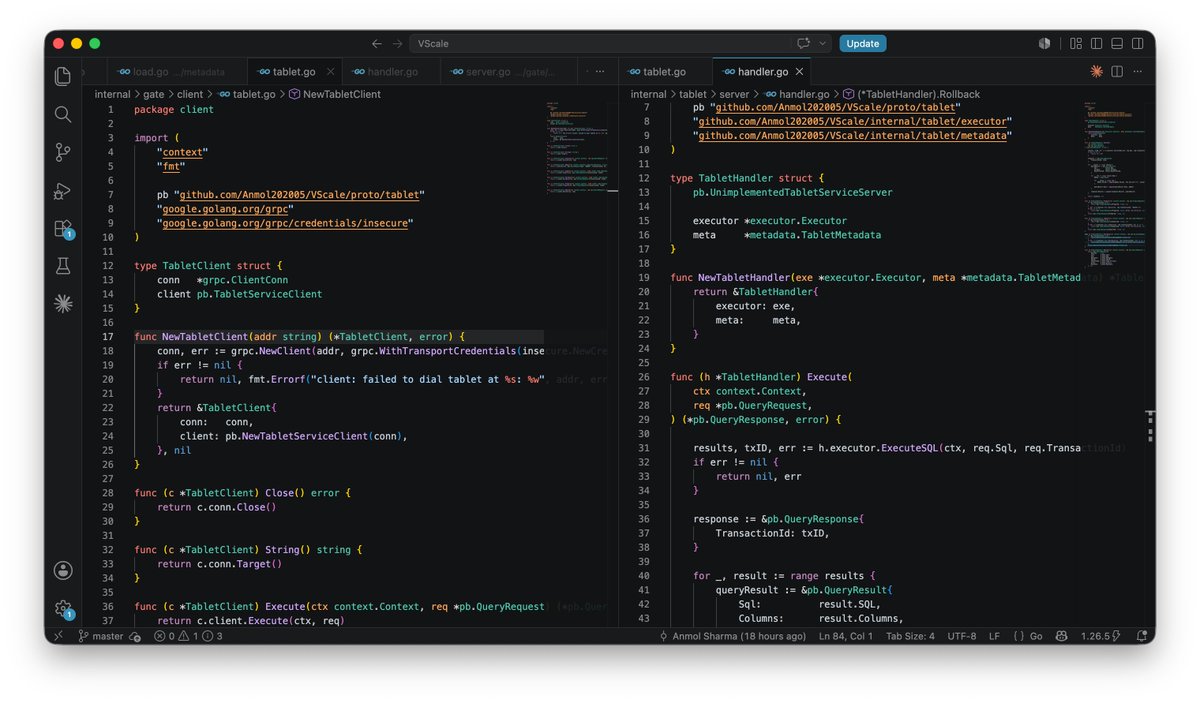Open the chat icon in command center

point(803,44)
